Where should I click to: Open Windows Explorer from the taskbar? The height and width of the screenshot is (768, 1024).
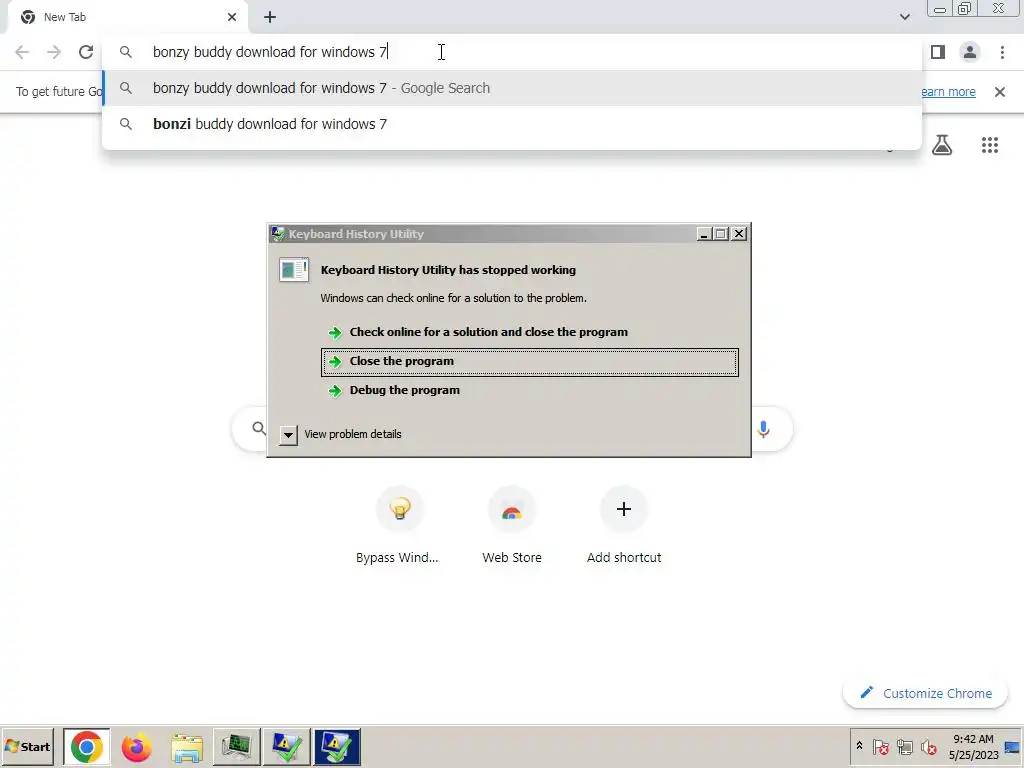point(187,747)
